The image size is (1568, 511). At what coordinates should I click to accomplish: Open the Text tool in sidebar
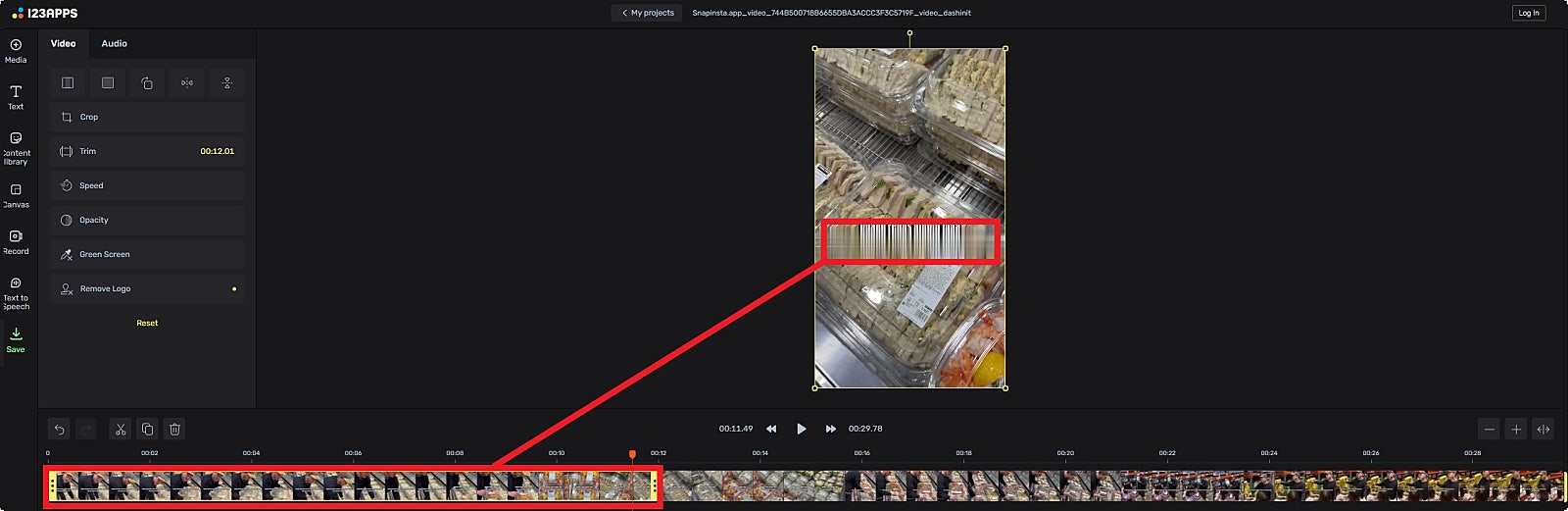16,97
